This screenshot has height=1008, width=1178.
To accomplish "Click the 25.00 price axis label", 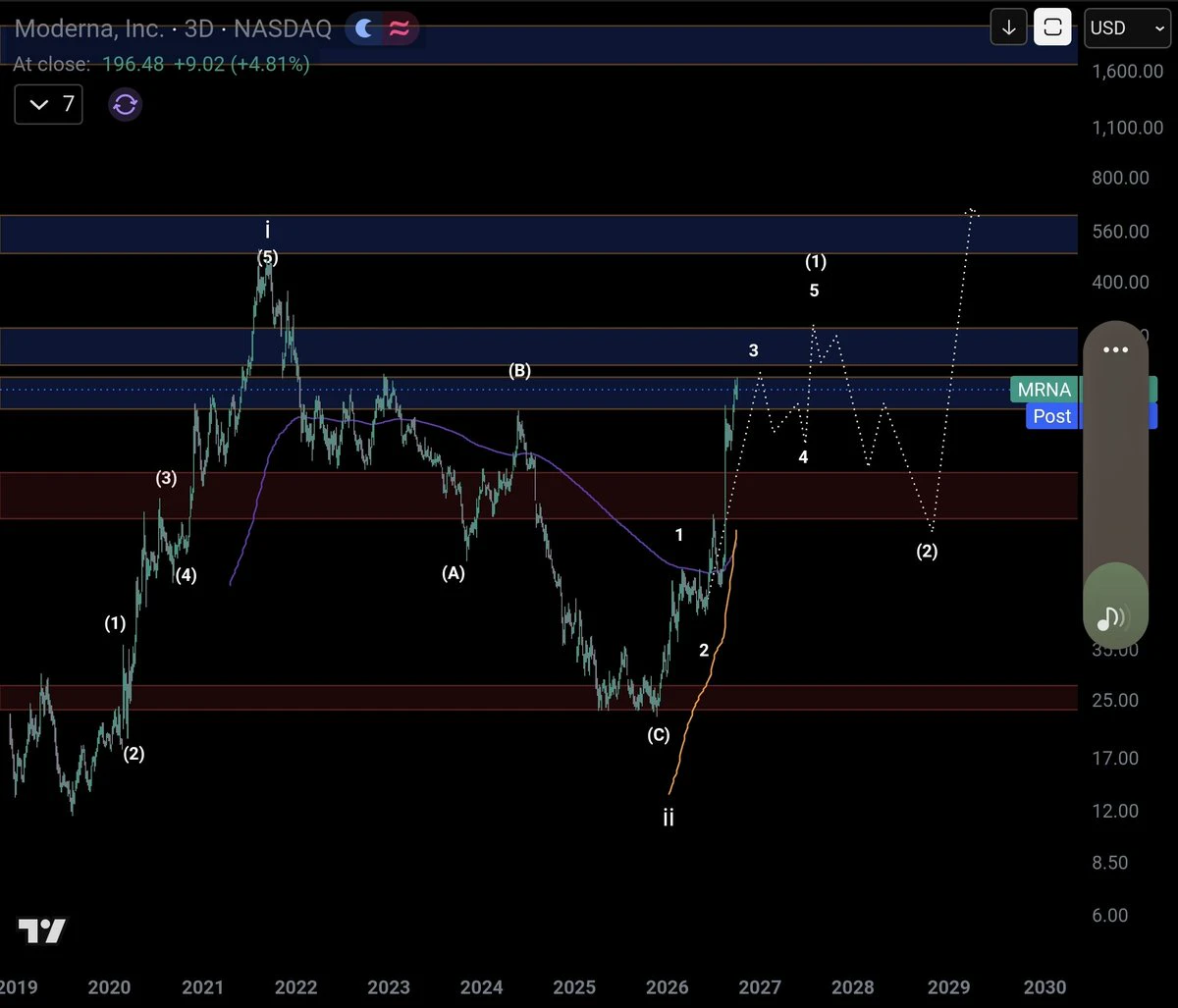I will (x=1115, y=701).
